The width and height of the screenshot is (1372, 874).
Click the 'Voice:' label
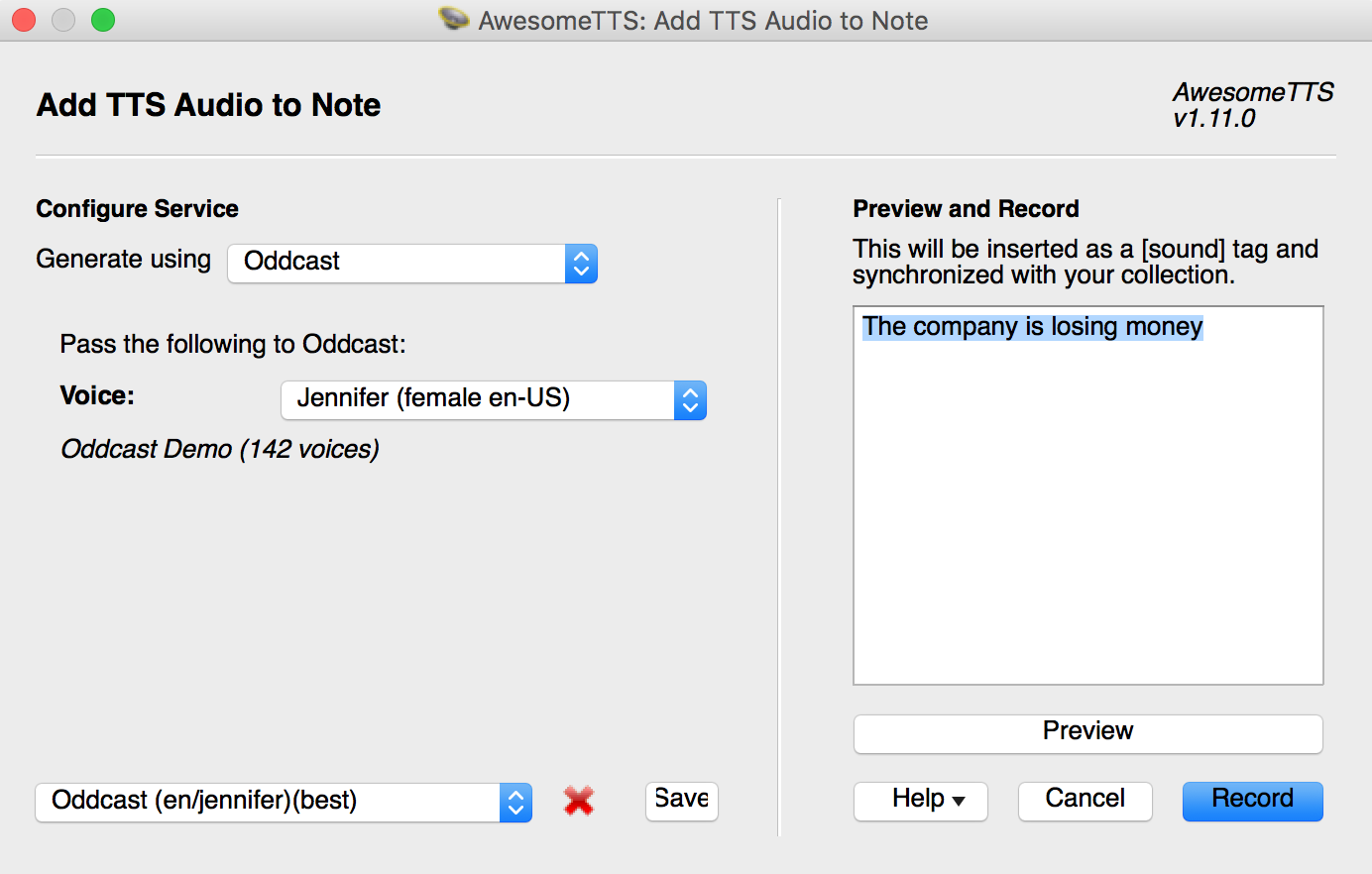point(97,395)
